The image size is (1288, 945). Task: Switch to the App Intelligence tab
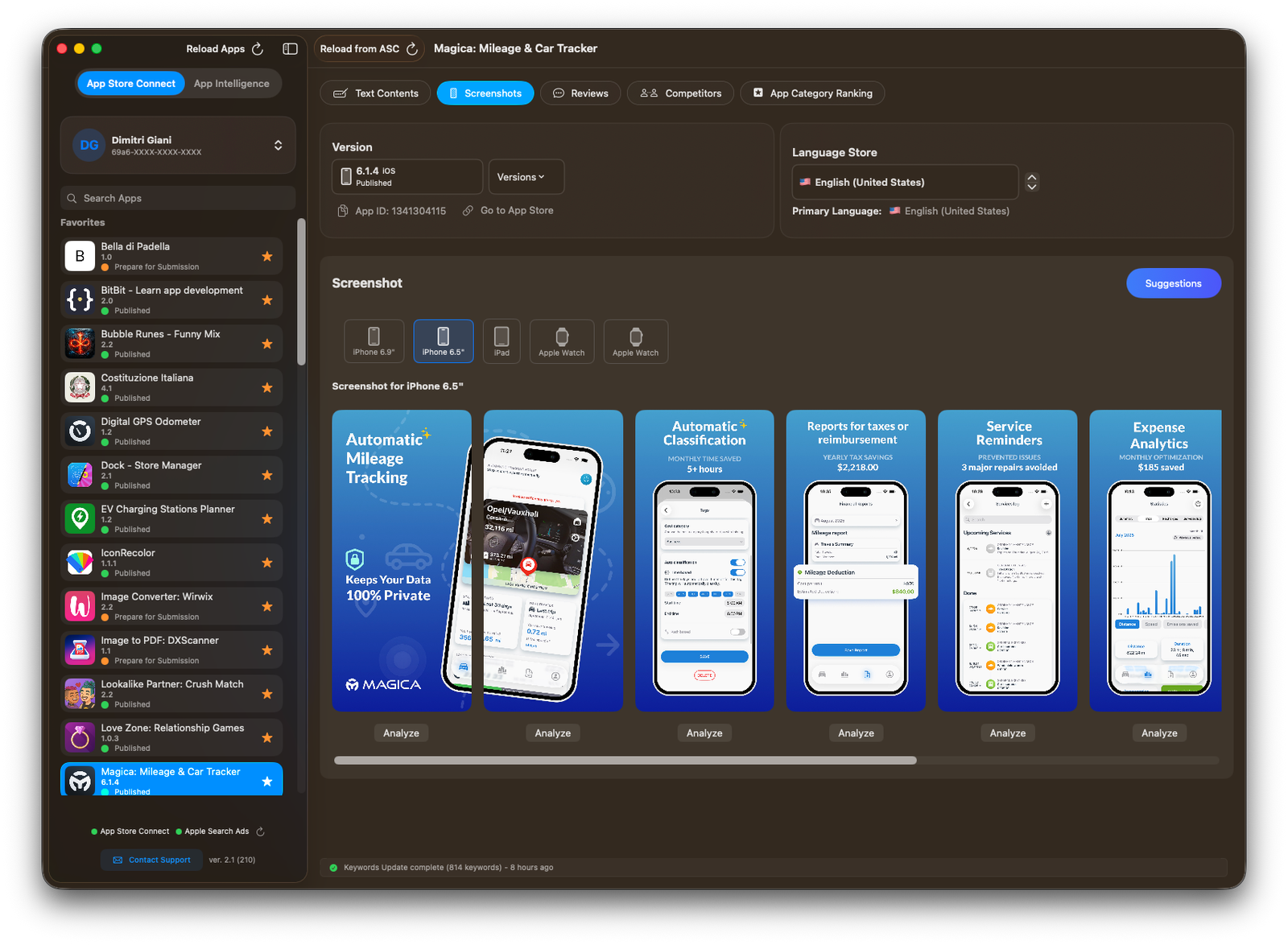coord(231,83)
